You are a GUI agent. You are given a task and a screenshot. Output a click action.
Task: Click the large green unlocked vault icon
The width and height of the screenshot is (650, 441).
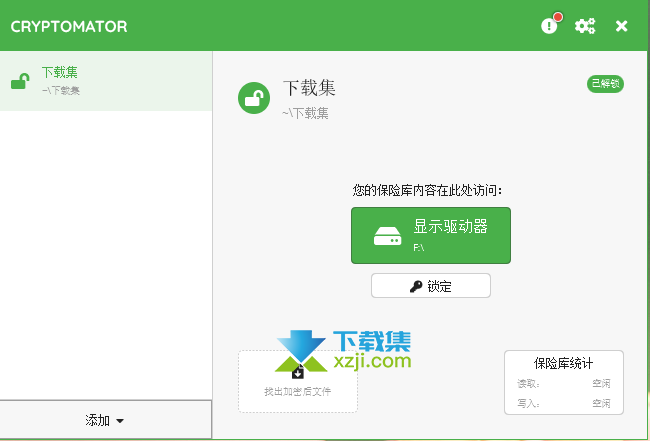[254, 98]
